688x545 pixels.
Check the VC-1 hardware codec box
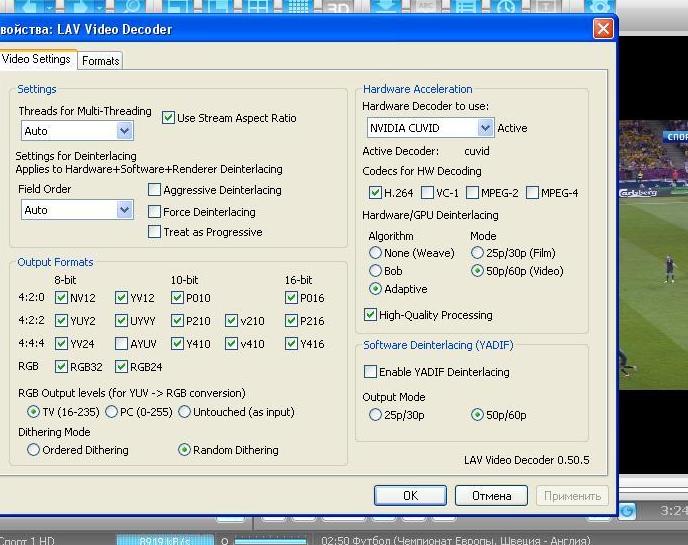(427, 193)
